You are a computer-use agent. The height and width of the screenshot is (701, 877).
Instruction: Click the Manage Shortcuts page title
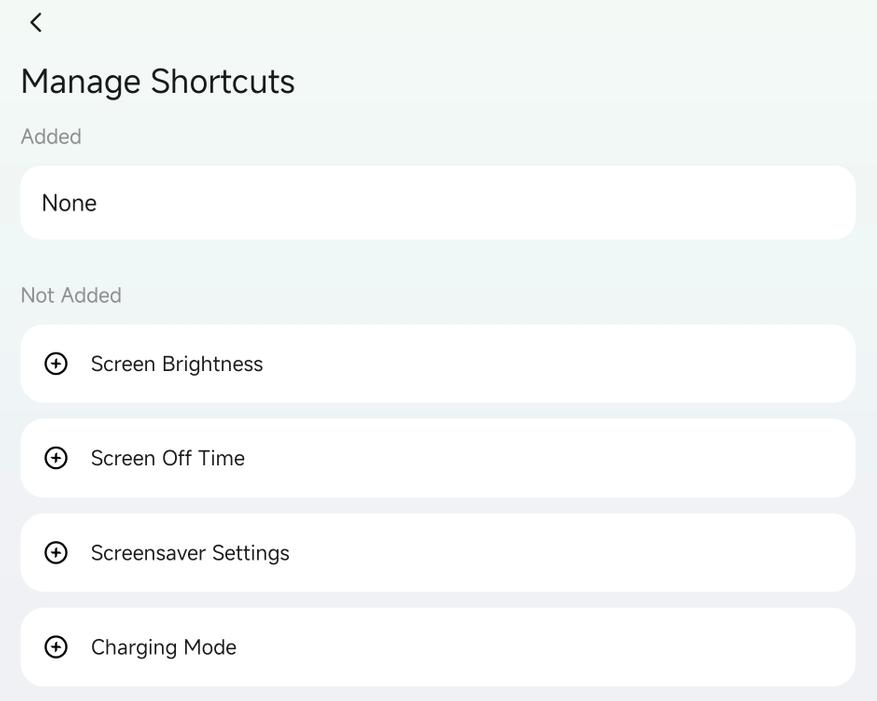point(158,82)
